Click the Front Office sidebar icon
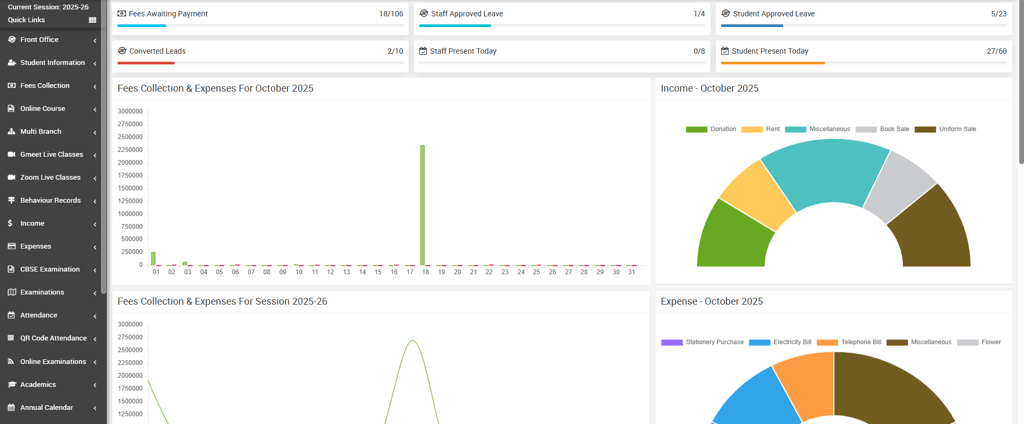The image size is (1024, 424). coord(11,40)
